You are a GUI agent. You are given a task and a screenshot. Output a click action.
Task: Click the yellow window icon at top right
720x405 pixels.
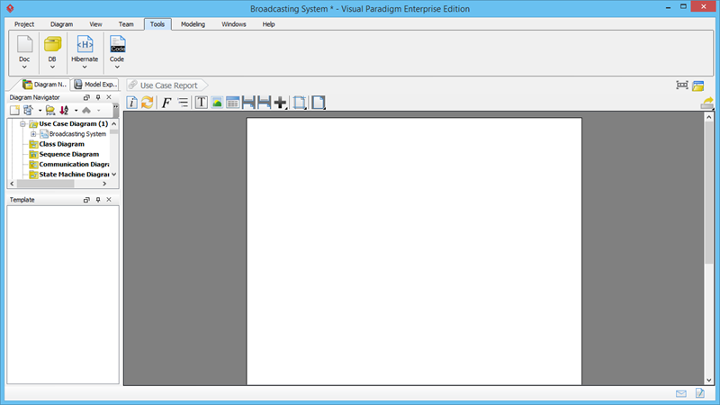click(x=698, y=85)
